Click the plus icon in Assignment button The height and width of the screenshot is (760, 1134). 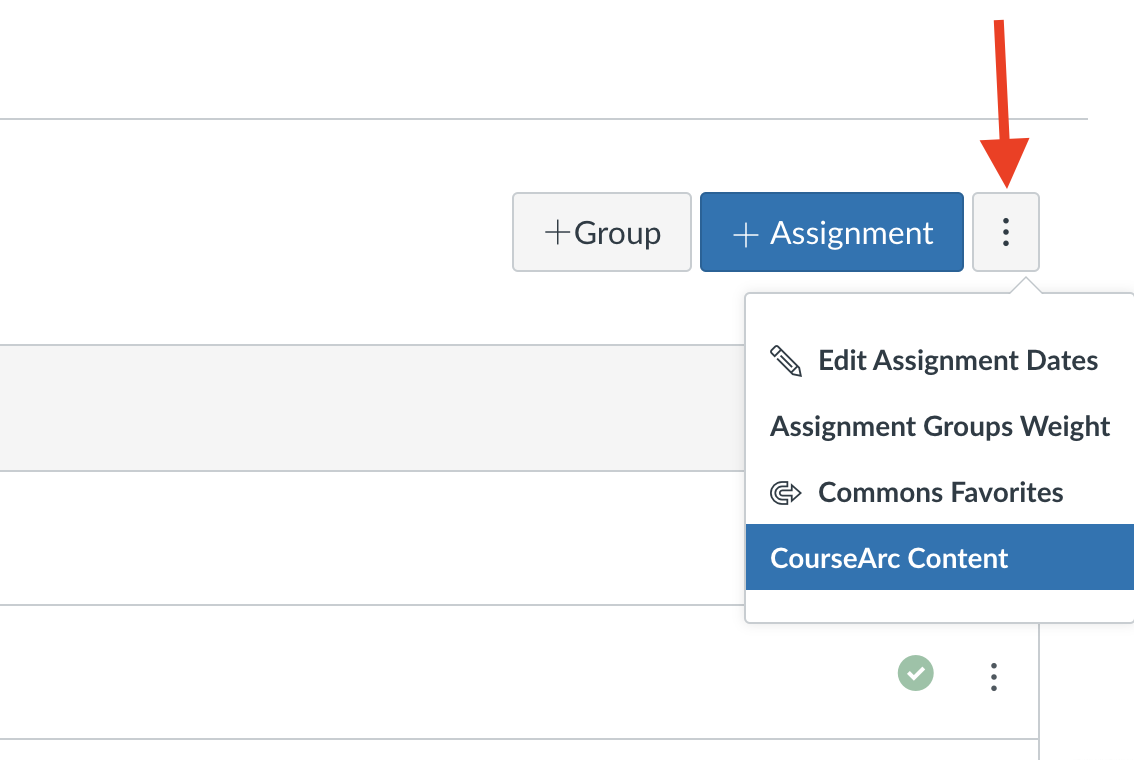(x=745, y=234)
